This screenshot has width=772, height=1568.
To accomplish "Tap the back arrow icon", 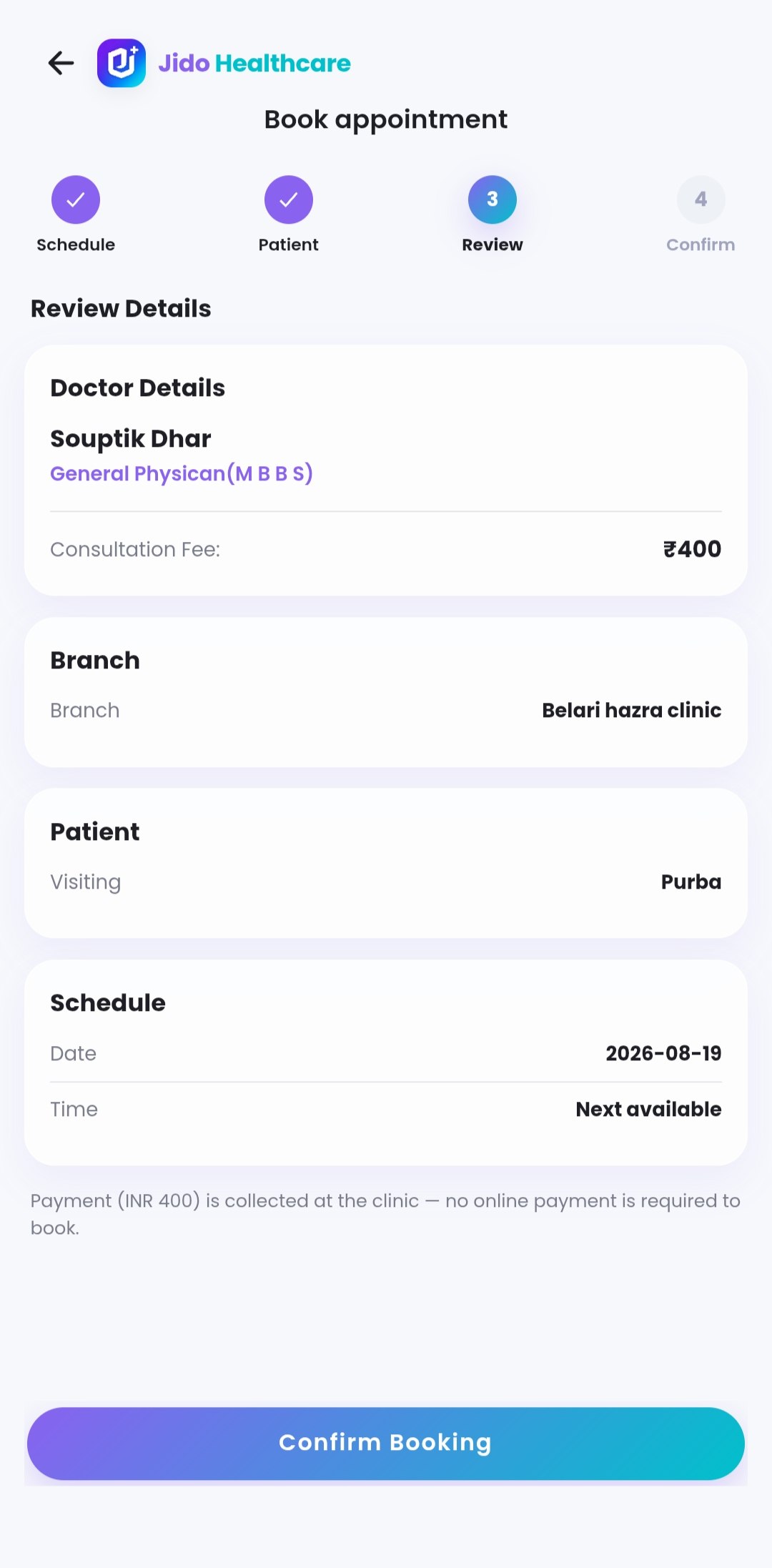I will (x=61, y=63).
